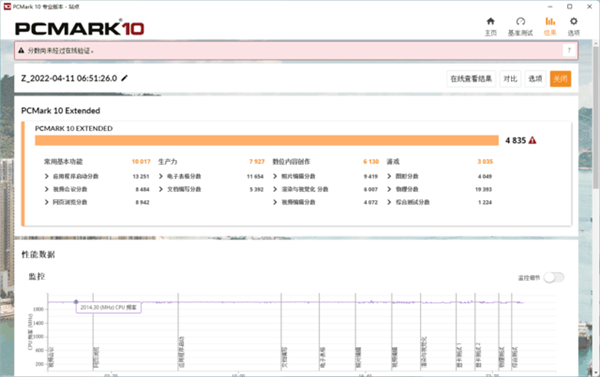Open the Benchmarks gauge icon
The width and height of the screenshot is (600, 377).
click(x=520, y=21)
